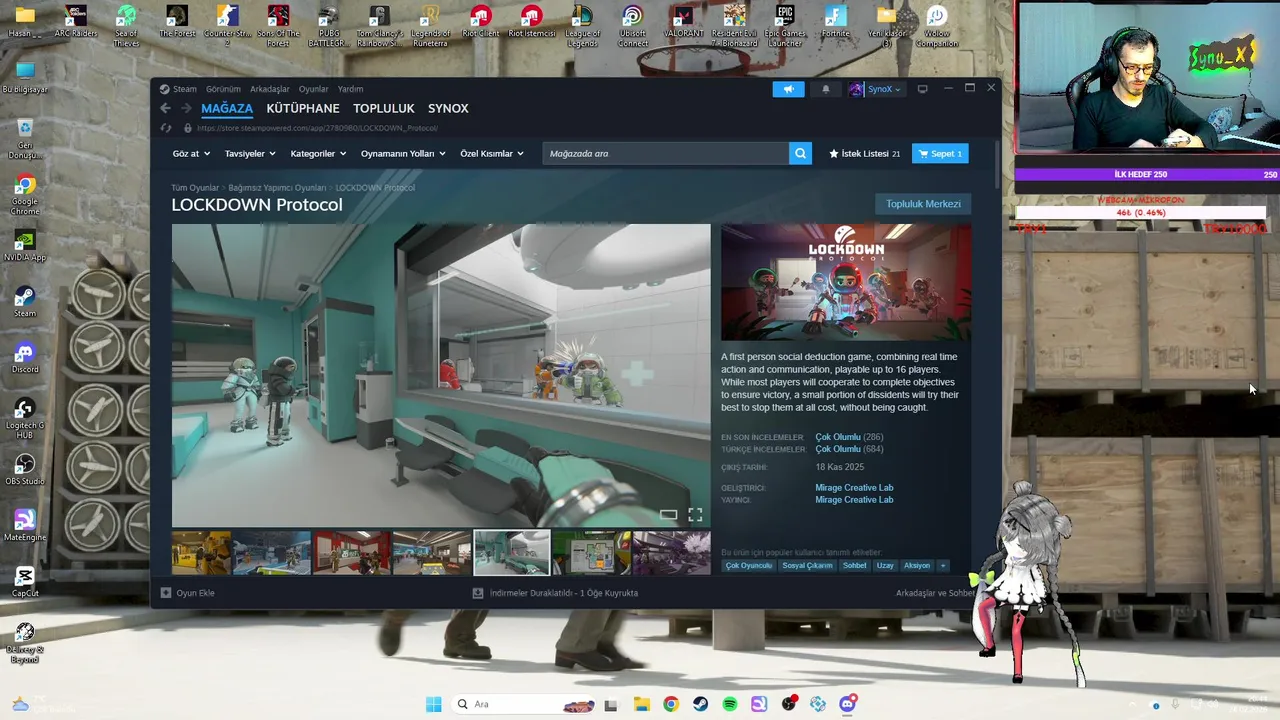Toggle theater mode icon on screenshot viewer
This screenshot has width=1280, height=720.
668,515
